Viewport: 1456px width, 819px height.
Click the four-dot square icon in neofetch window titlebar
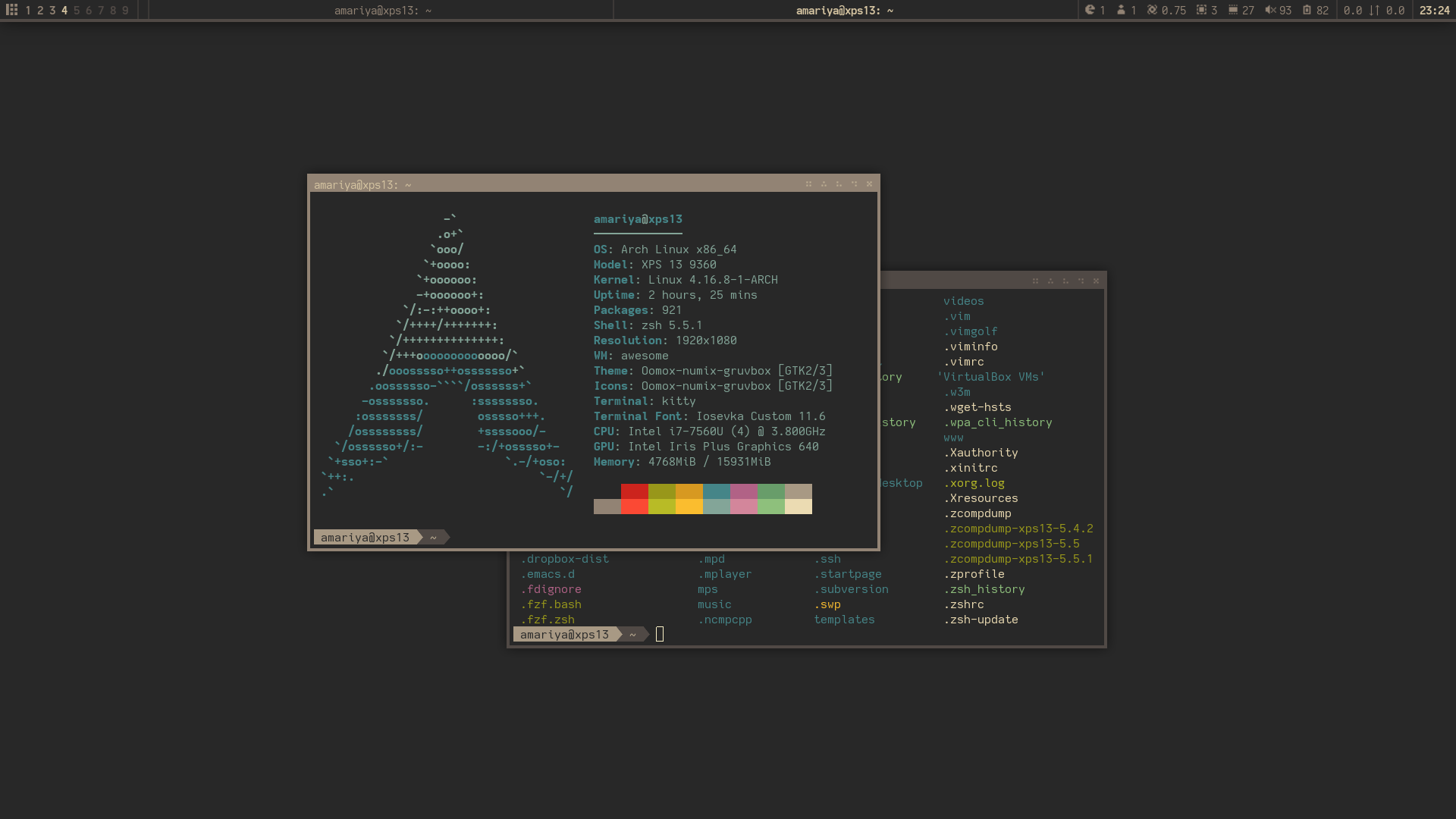(x=808, y=184)
